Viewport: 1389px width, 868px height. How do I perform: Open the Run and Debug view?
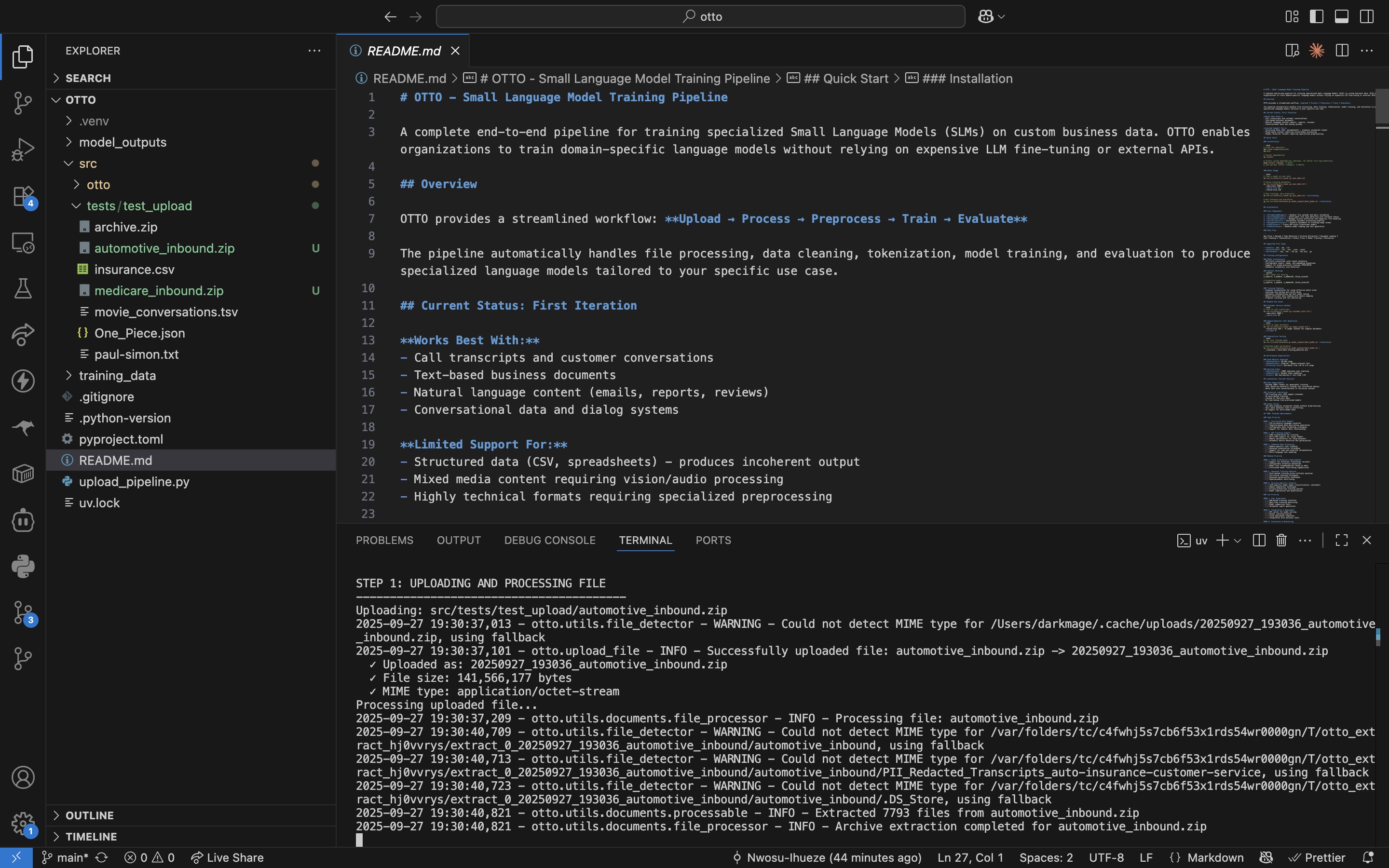pos(23,149)
